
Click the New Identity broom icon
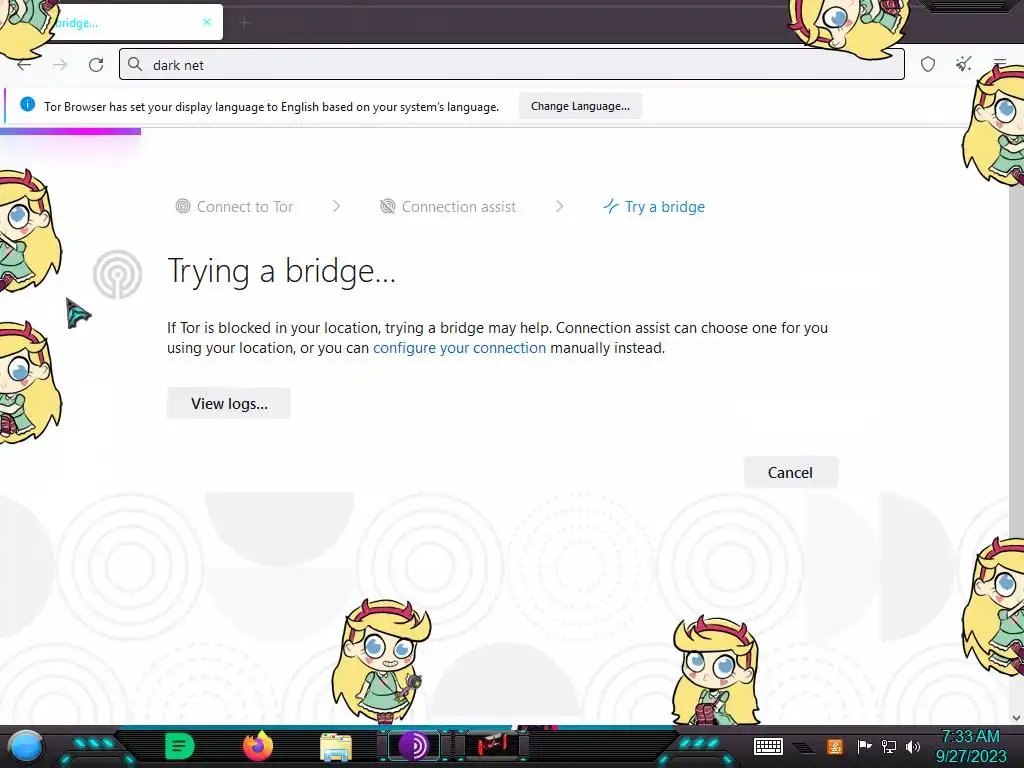click(963, 64)
